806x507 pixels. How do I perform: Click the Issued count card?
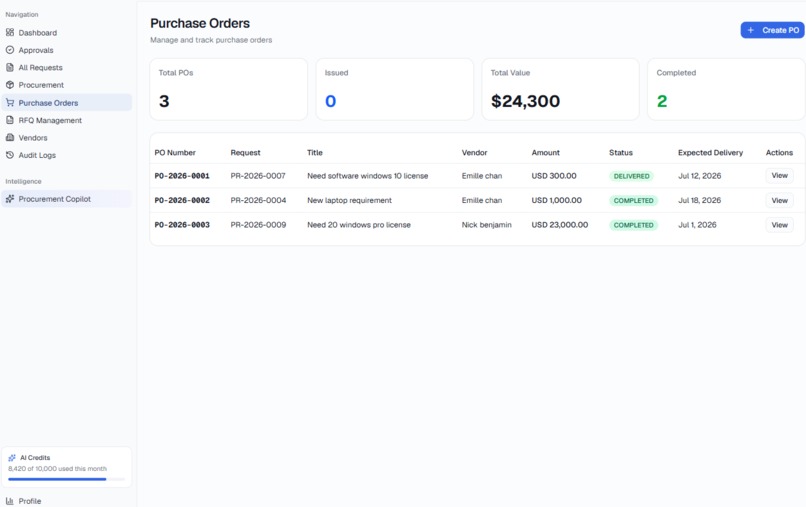click(x=395, y=89)
